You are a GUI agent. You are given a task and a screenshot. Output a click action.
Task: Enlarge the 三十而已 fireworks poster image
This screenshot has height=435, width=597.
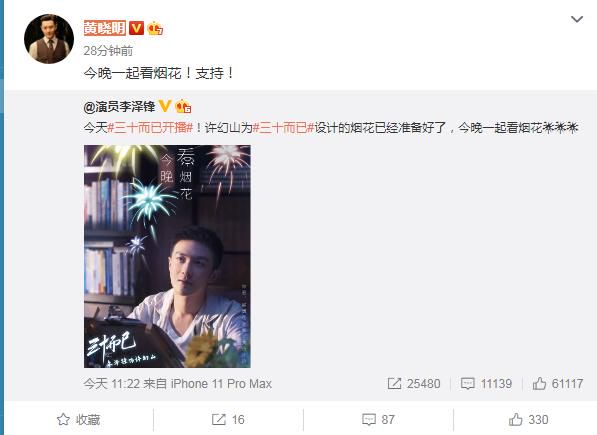point(167,256)
